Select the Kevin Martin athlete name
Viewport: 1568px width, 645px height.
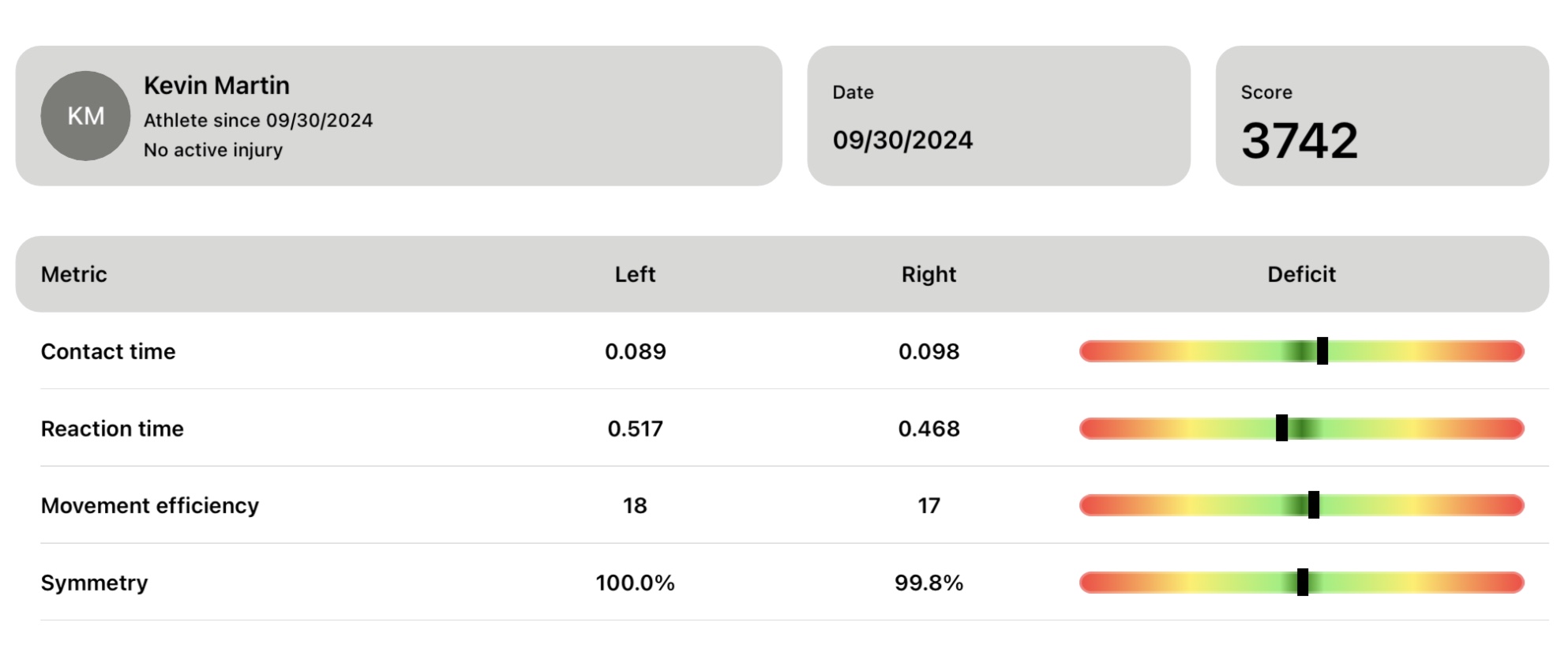pos(216,85)
